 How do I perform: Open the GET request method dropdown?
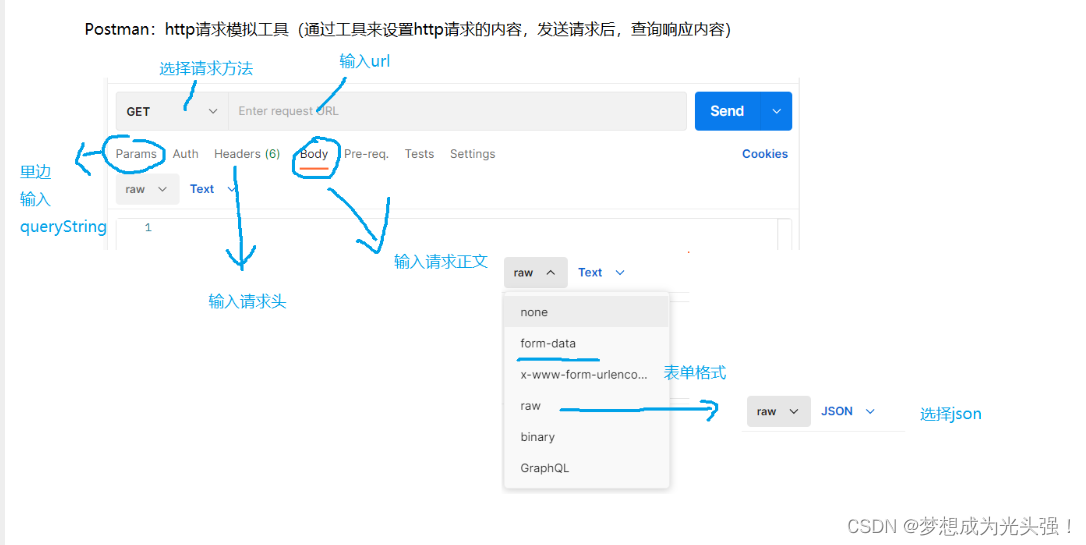pos(172,111)
